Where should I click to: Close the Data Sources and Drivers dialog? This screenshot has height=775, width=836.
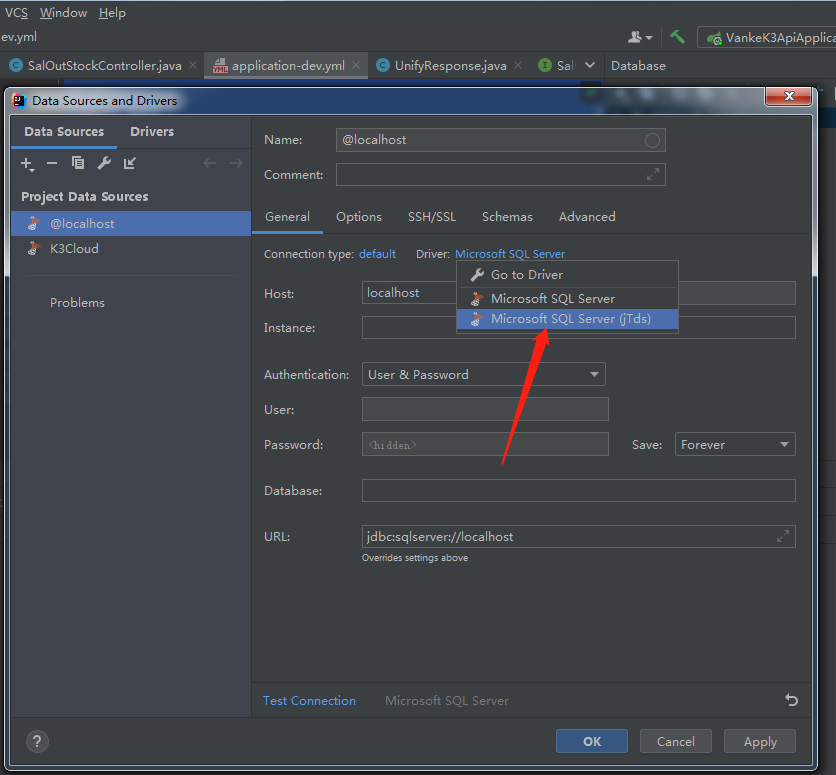point(789,96)
